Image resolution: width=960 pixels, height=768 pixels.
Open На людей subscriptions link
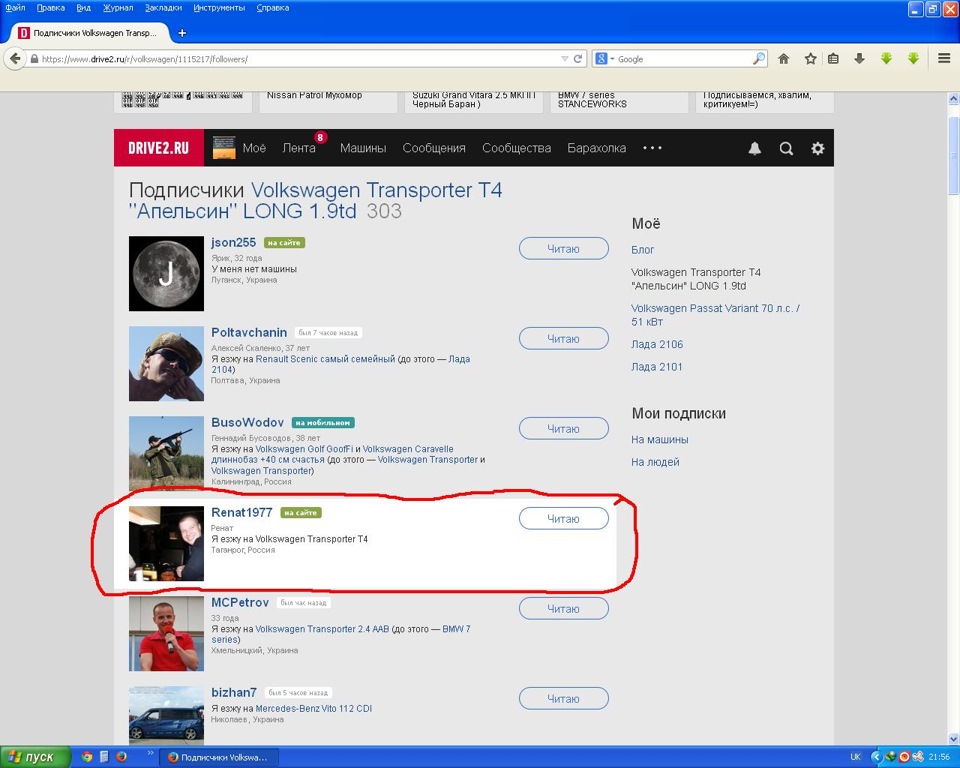[655, 462]
